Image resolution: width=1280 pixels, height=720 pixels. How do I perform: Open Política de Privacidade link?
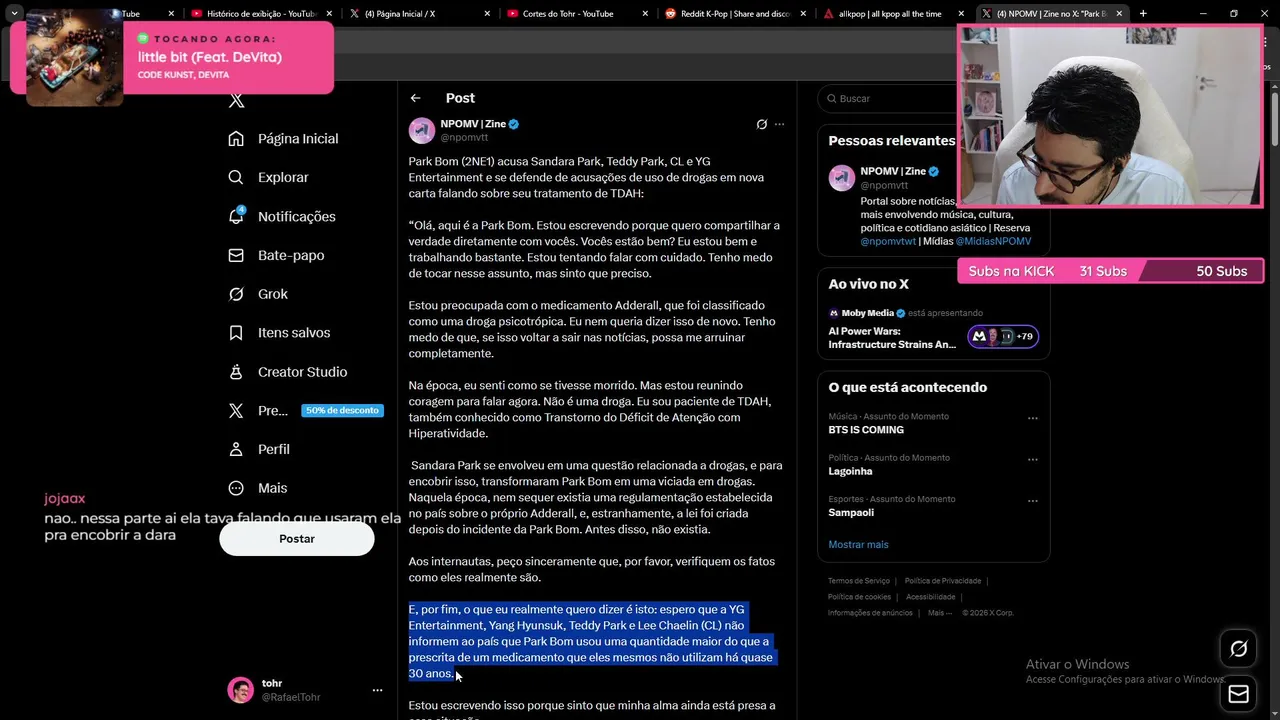(x=943, y=581)
